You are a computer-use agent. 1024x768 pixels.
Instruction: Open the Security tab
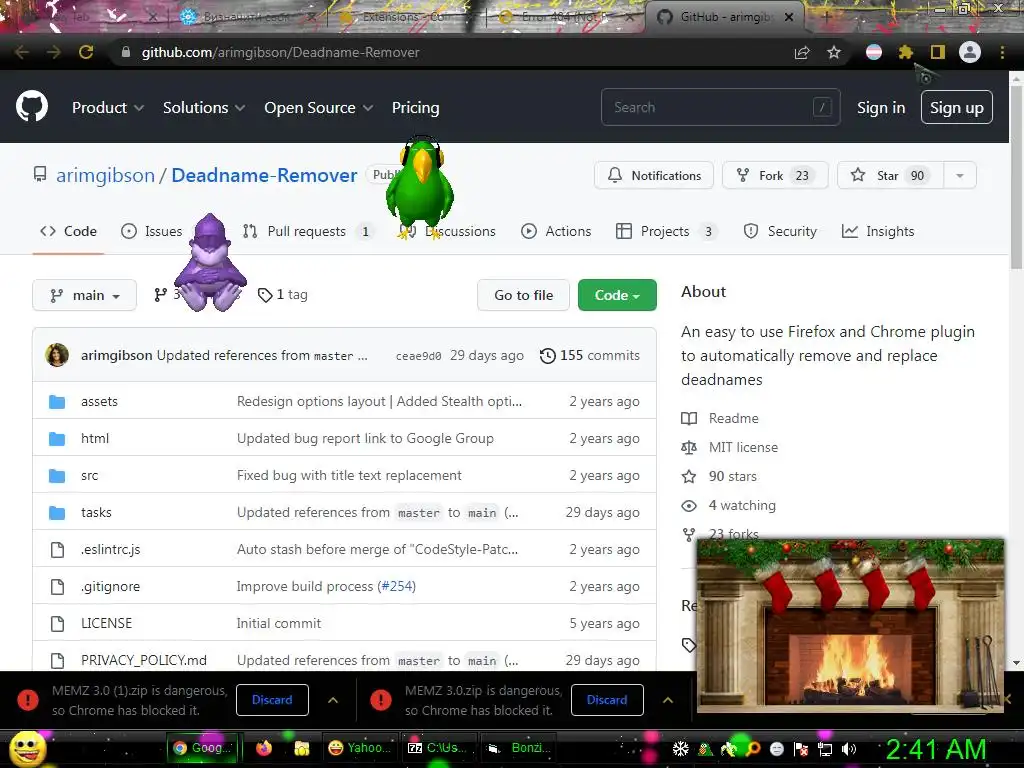(x=780, y=231)
